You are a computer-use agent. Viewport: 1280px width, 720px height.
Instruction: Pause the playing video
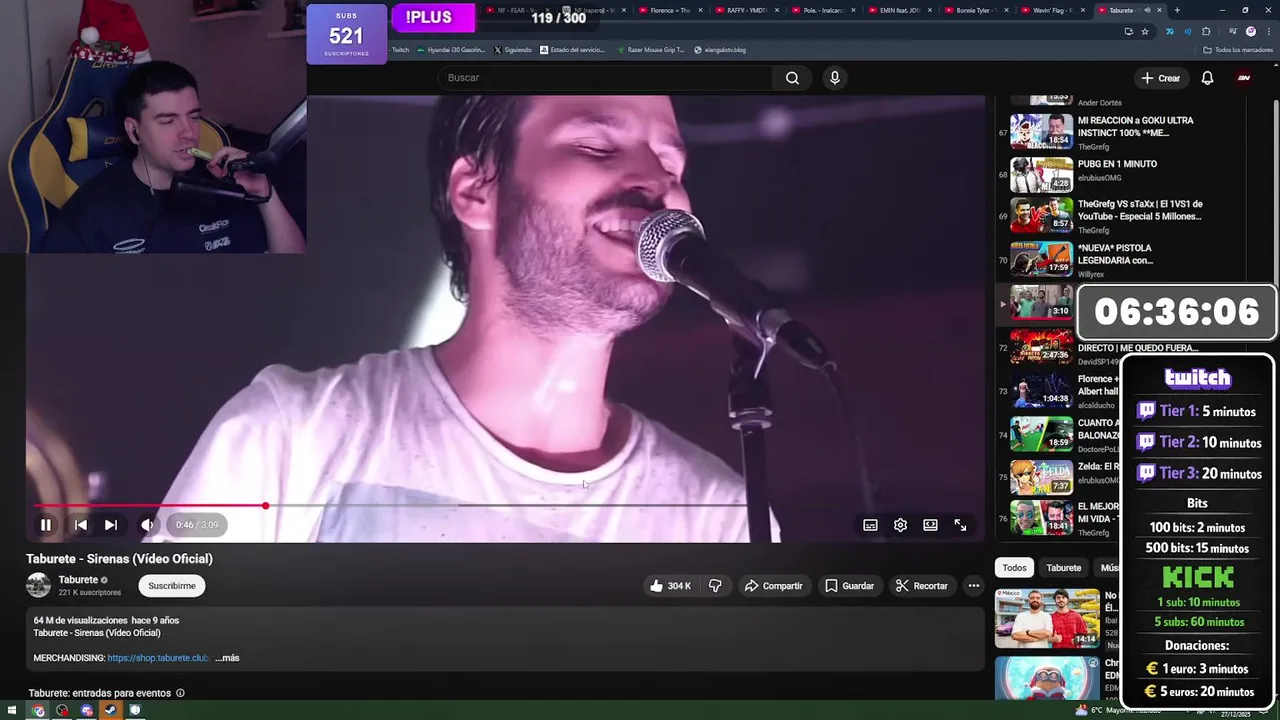46,525
